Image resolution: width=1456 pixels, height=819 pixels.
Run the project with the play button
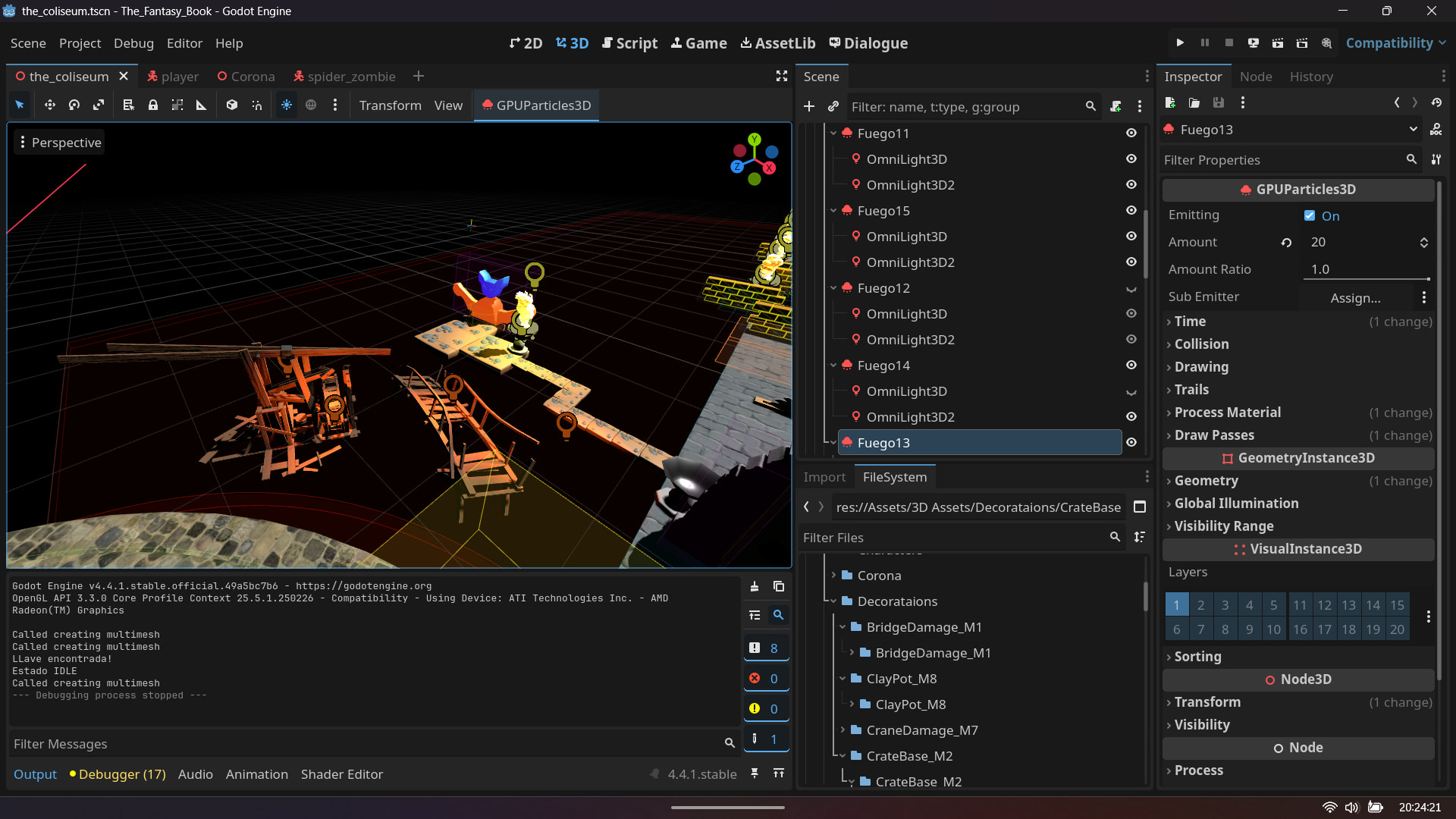(1180, 43)
